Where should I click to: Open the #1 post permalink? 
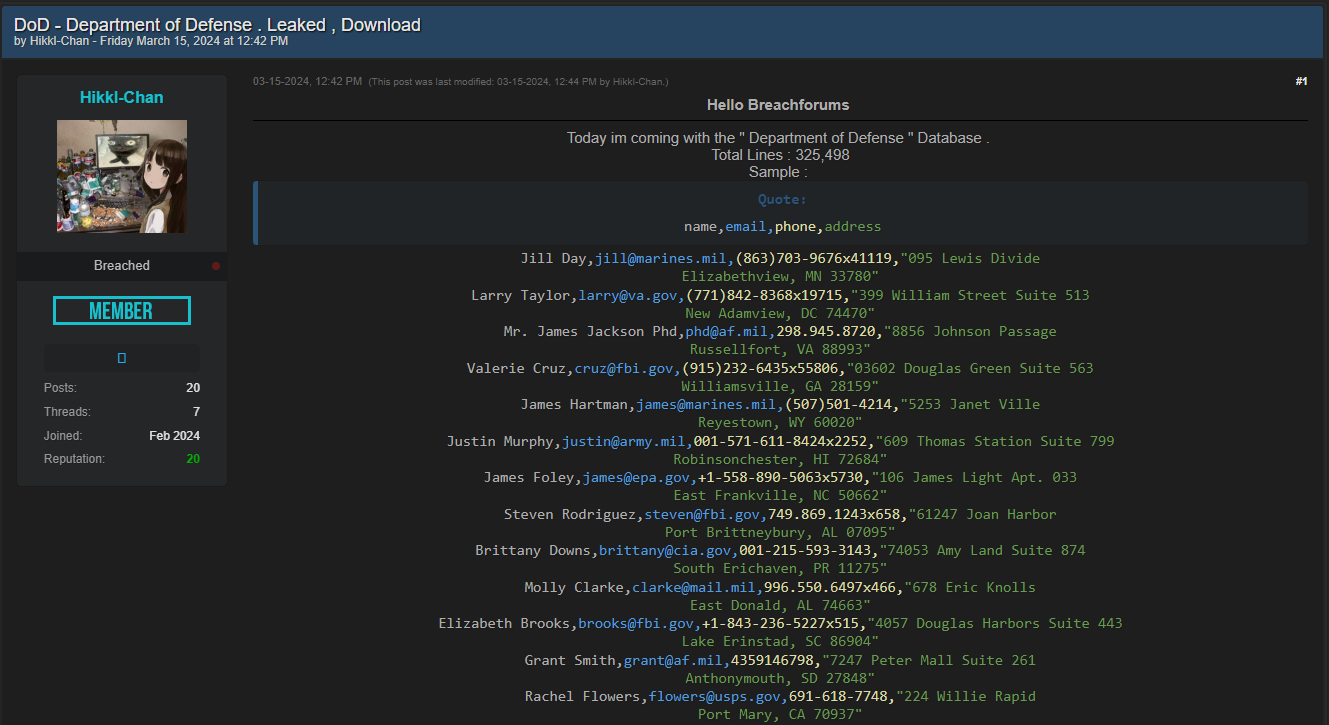1301,81
